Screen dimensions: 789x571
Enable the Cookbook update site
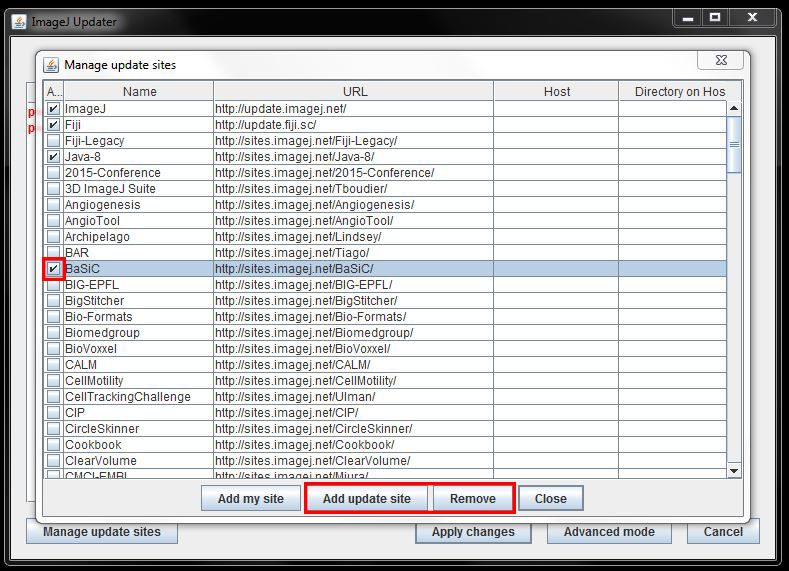pyautogui.click(x=53, y=445)
